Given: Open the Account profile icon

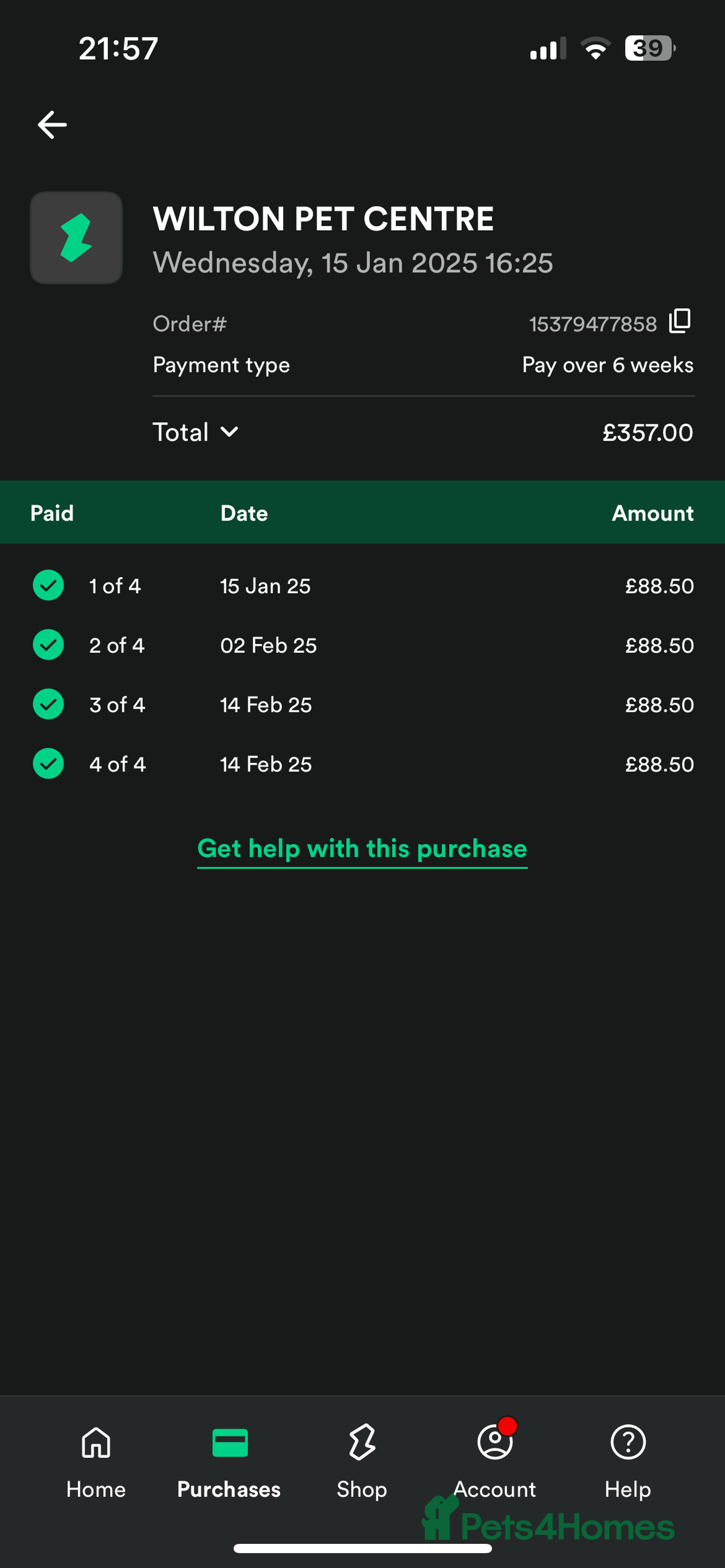Looking at the screenshot, I should pyautogui.click(x=495, y=1442).
